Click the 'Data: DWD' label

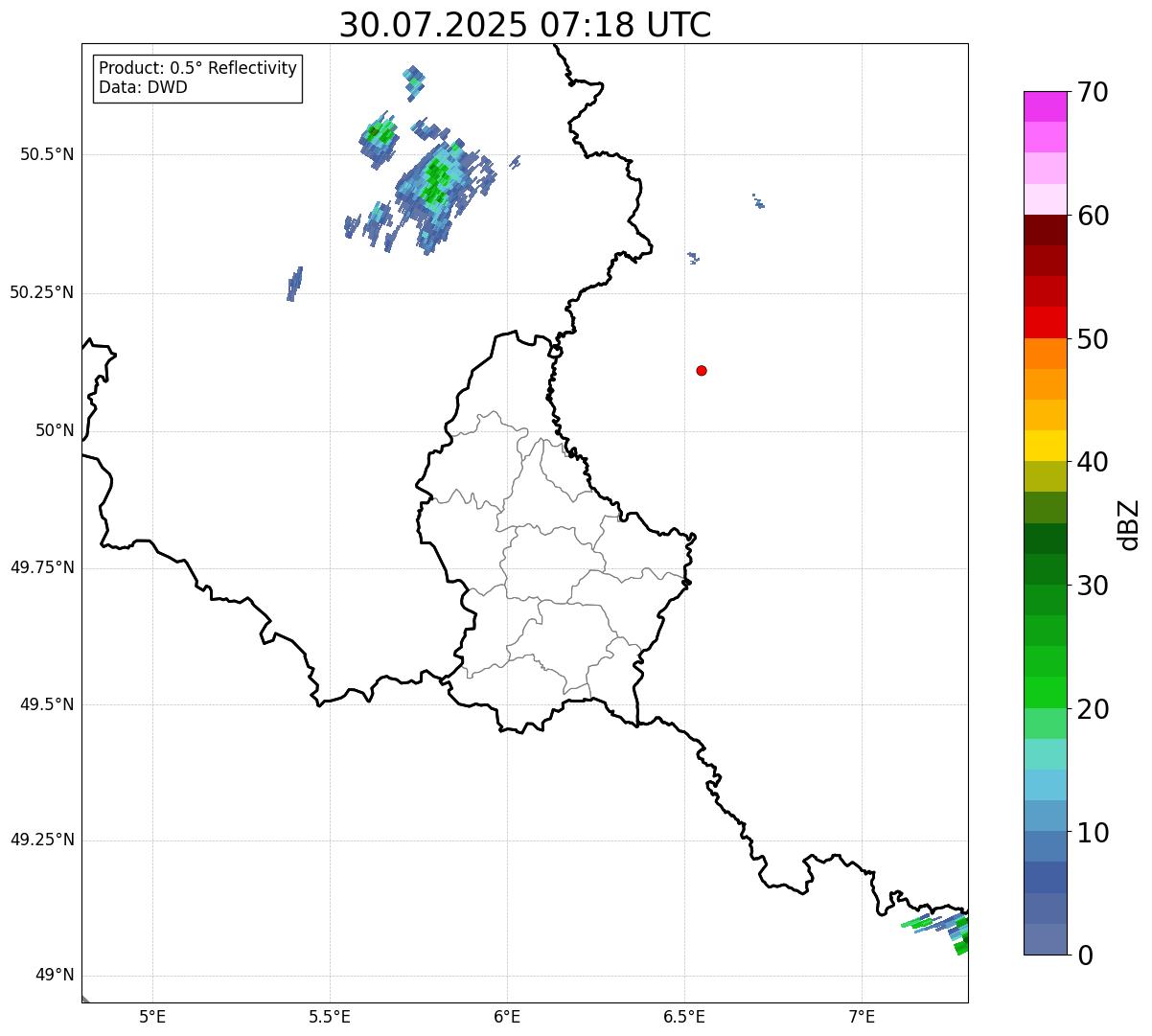(x=144, y=88)
